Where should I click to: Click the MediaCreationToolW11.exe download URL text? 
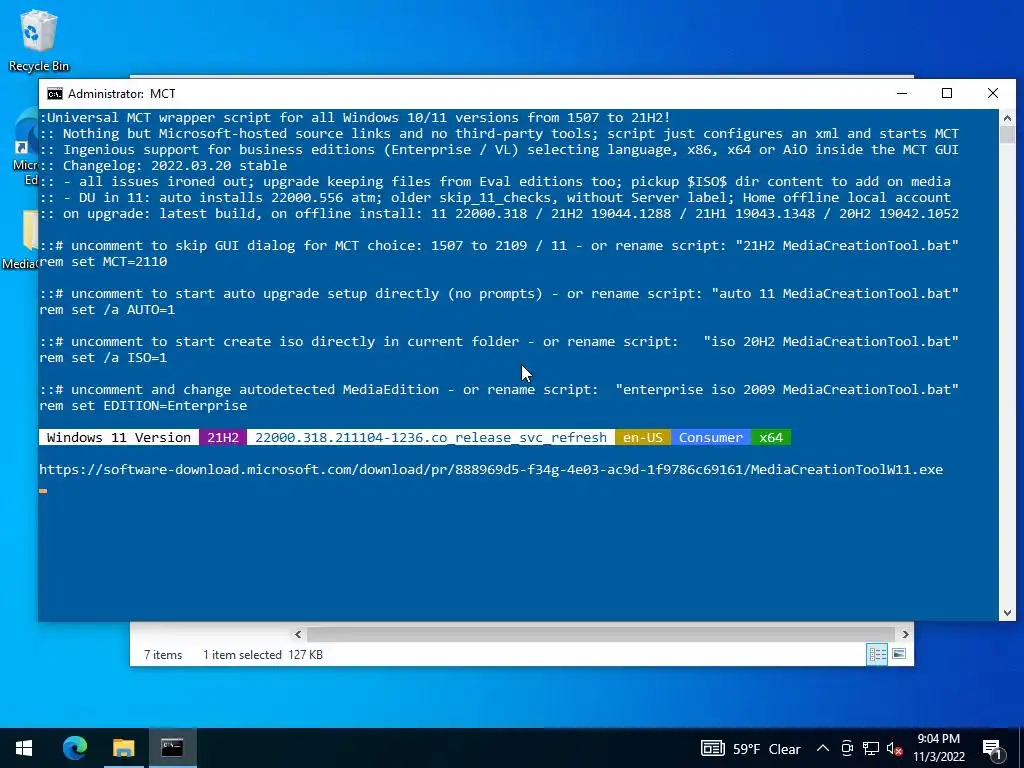(x=491, y=470)
